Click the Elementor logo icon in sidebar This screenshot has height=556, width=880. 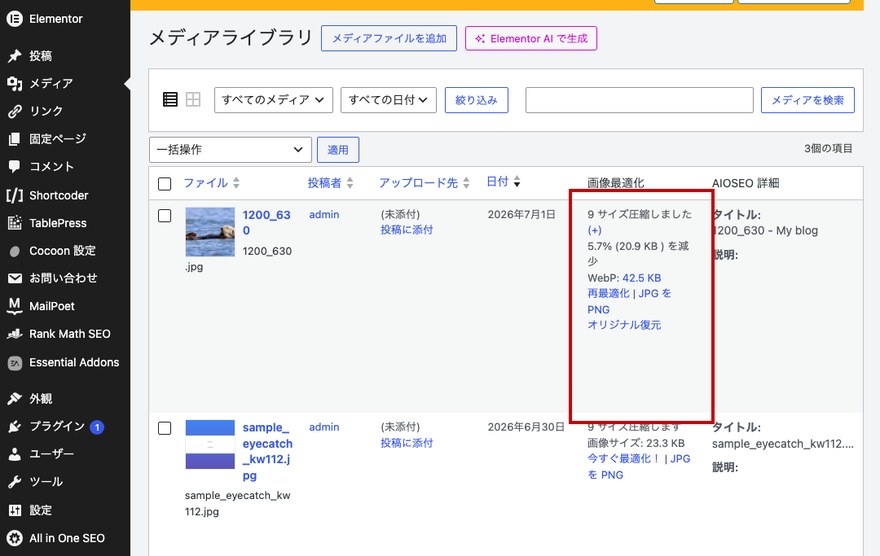pyautogui.click(x=15, y=19)
